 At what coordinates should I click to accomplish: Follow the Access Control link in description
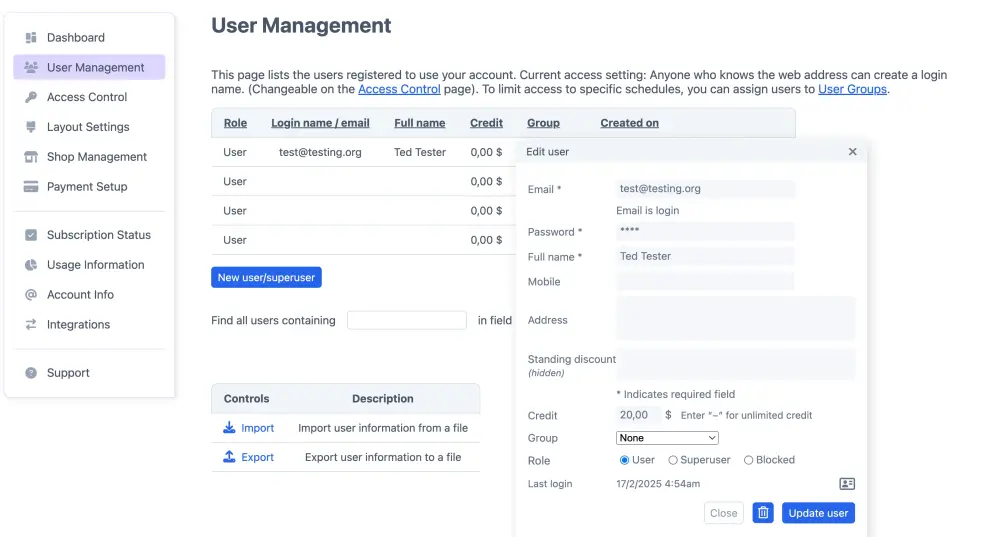click(399, 89)
